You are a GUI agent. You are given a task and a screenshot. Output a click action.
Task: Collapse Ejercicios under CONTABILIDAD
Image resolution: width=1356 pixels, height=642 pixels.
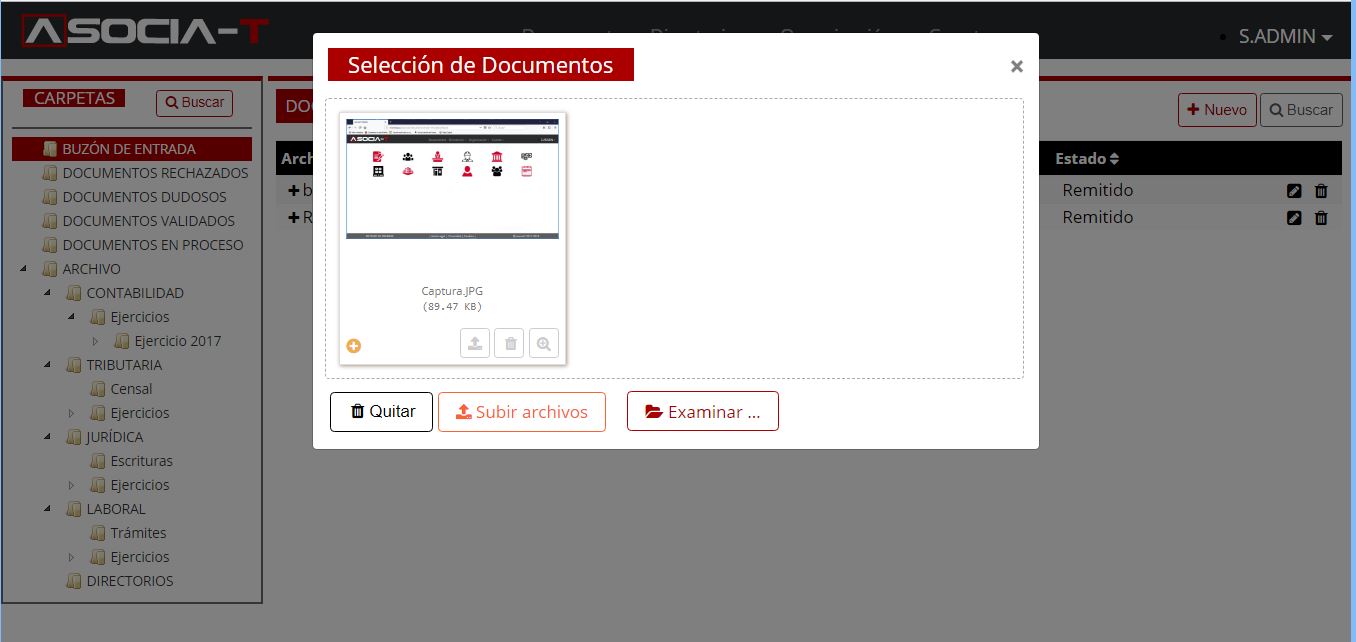point(71,317)
